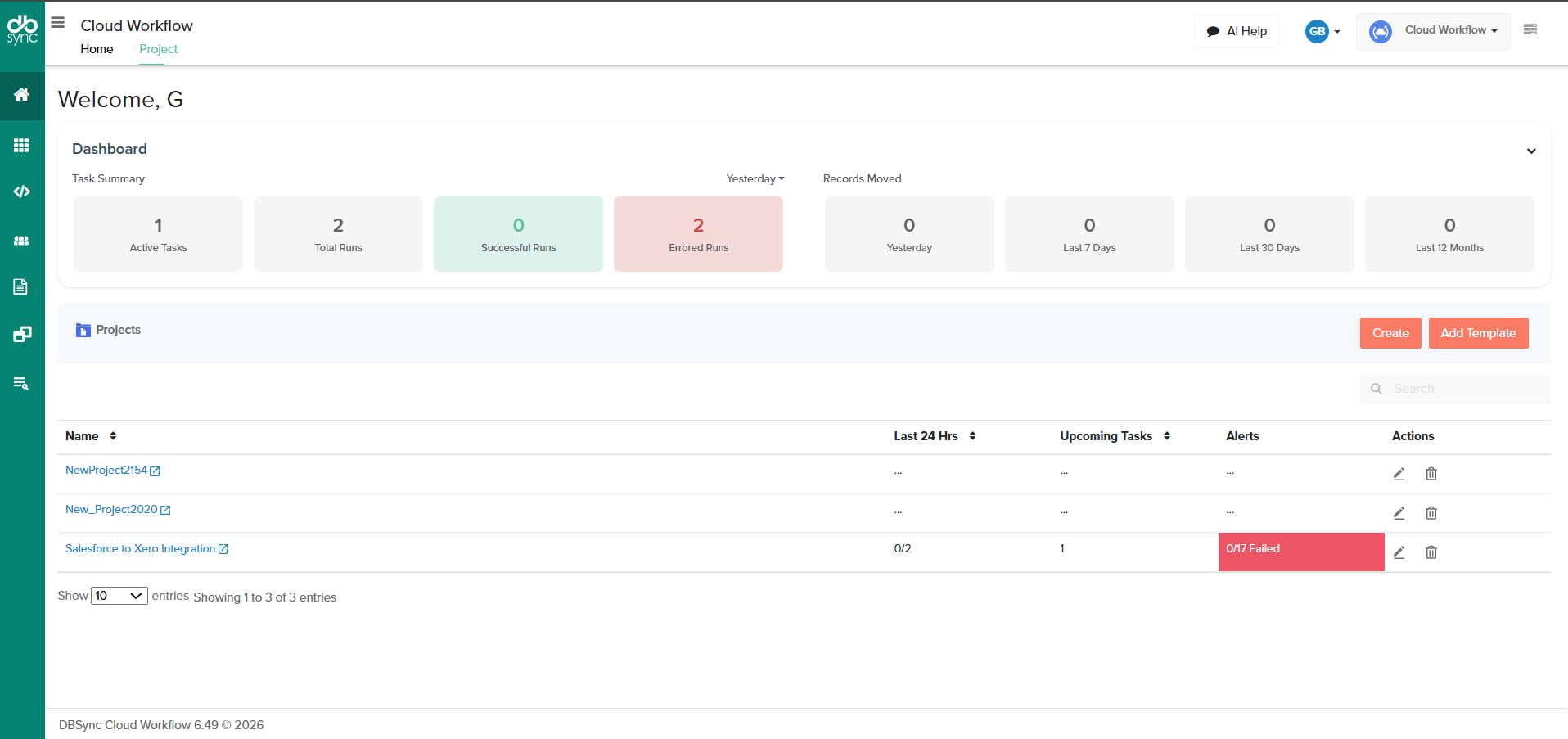Click the search list icon in the sidebar

click(x=22, y=383)
